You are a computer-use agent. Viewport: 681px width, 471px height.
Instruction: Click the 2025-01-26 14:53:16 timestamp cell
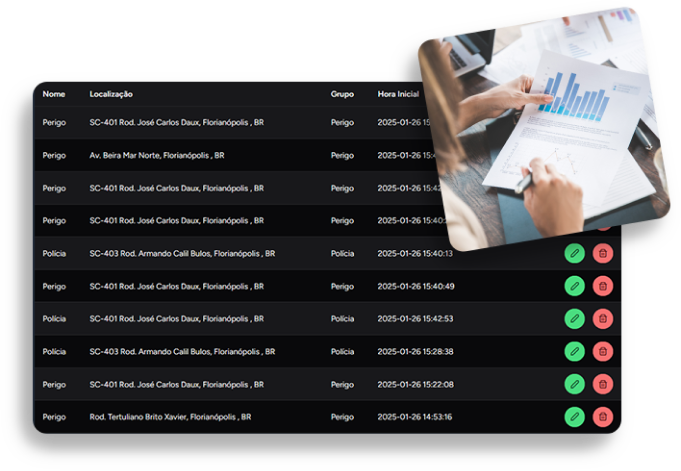415,417
